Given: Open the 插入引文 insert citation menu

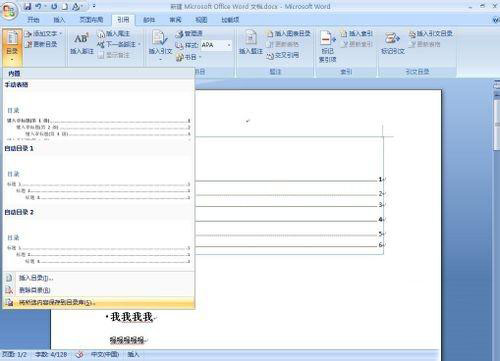Looking at the screenshot, I should coord(160,46).
